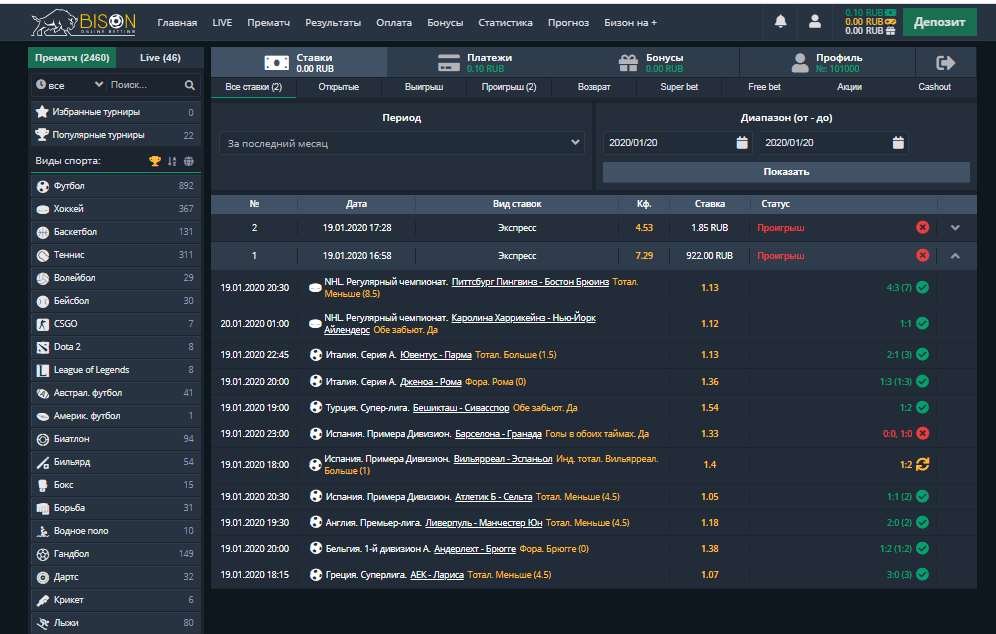Screen dimensions: 996x634
Task: Click the search magnifier in sidebar
Action: [x=190, y=86]
